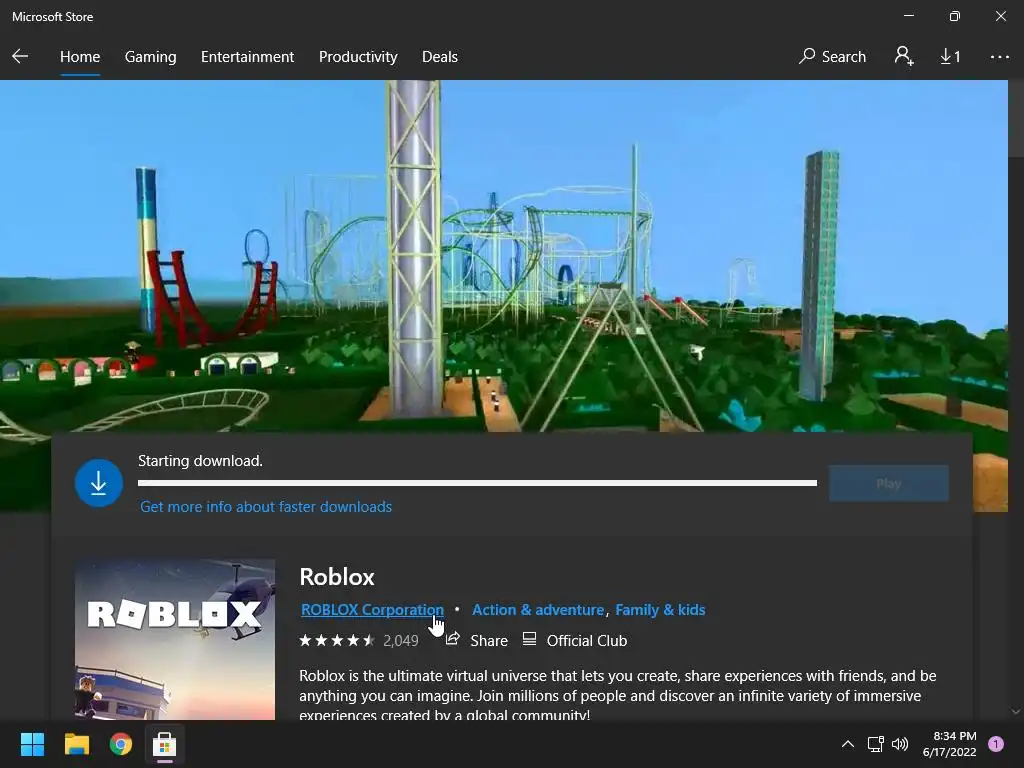The width and height of the screenshot is (1024, 768).
Task: Open File Explorer from the taskbar
Action: [76, 744]
